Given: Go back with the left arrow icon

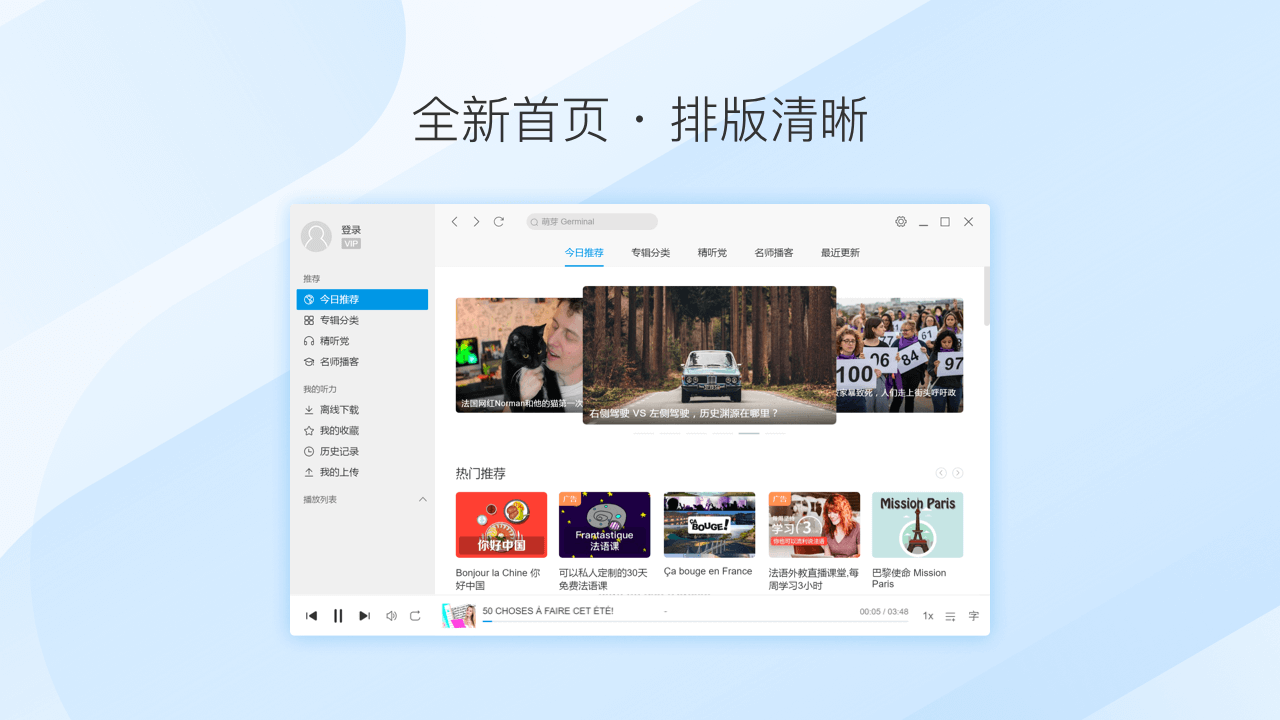Looking at the screenshot, I should [x=454, y=222].
